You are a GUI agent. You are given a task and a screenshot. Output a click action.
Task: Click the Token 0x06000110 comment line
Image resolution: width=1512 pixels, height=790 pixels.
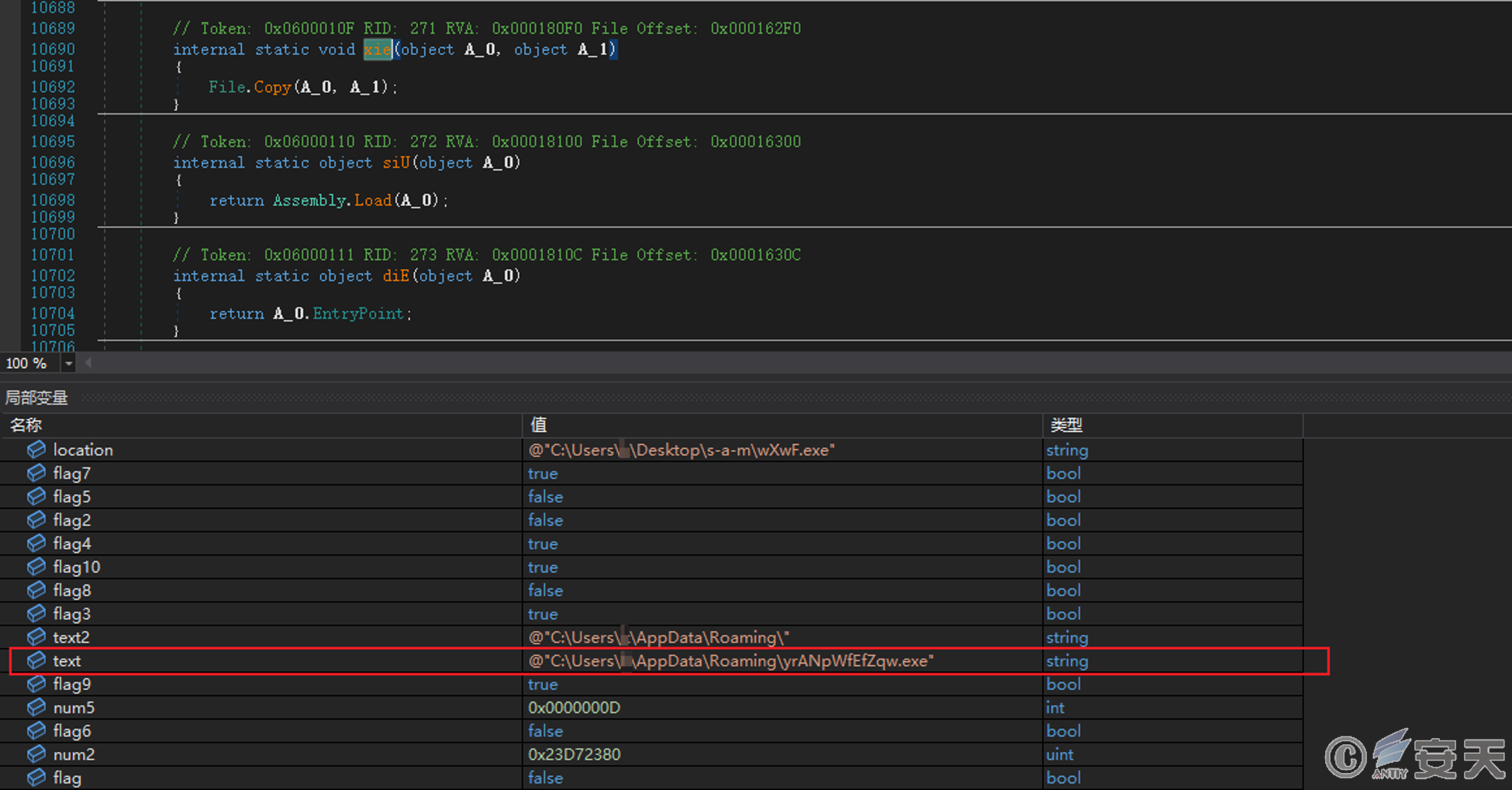pos(487,142)
